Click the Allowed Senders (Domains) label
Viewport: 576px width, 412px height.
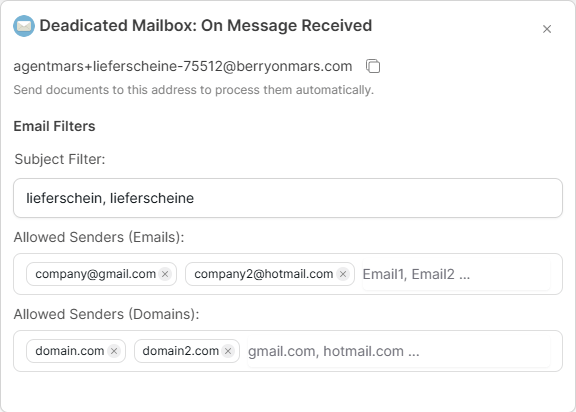(106, 315)
